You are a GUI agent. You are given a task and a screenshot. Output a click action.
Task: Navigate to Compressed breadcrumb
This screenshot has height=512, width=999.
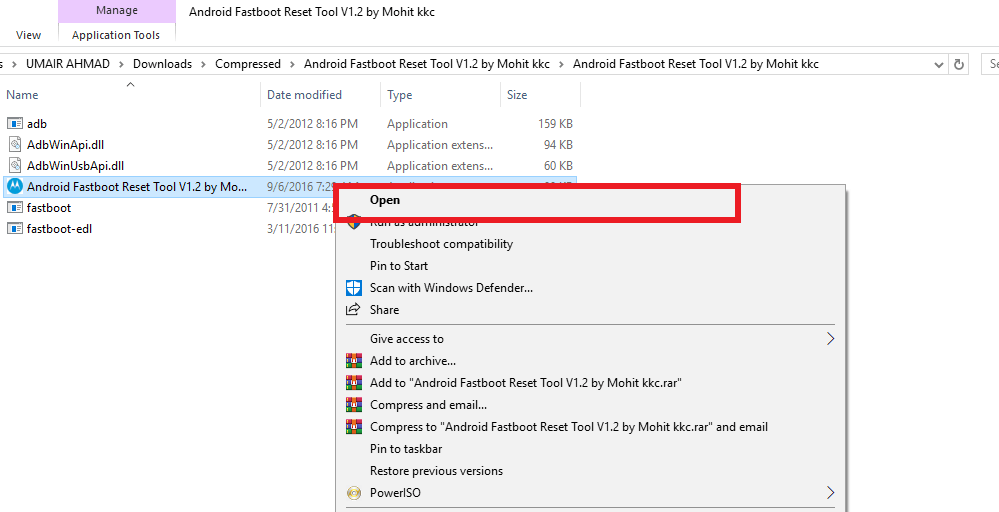(248, 64)
